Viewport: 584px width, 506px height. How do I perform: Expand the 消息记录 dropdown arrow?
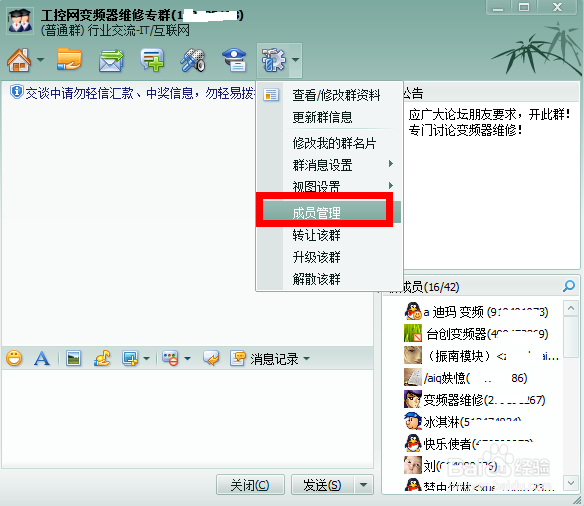tap(307, 359)
